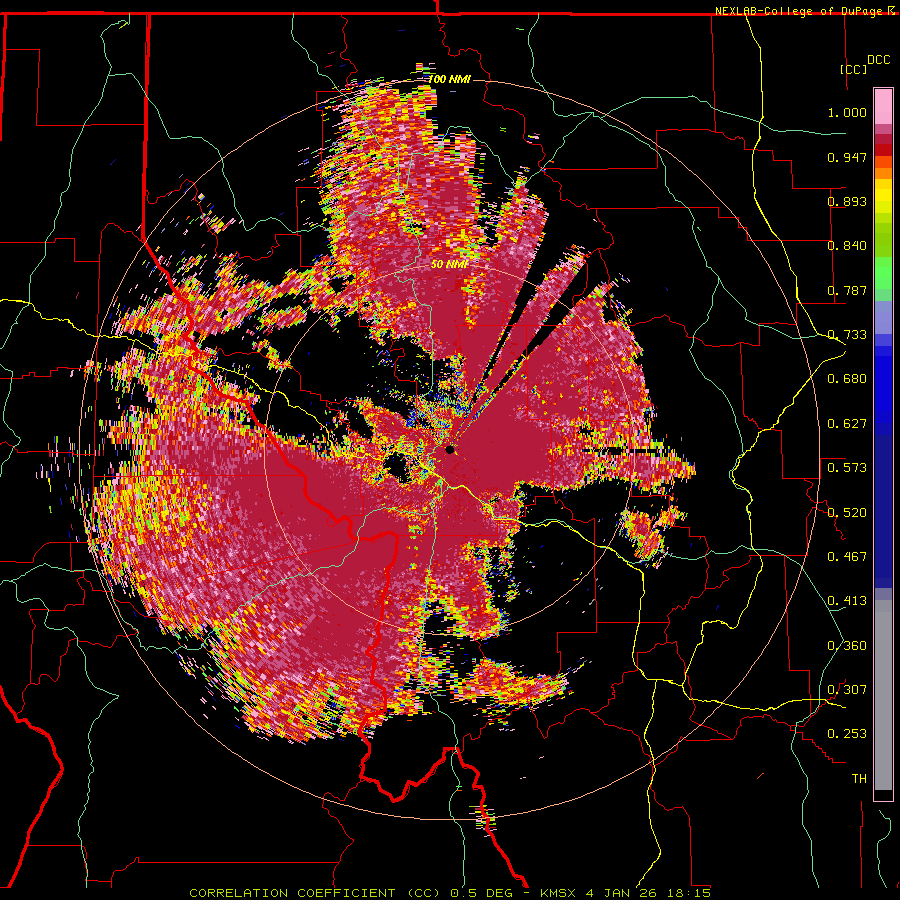The image size is (900, 900).
Task: Select the TH threshold label
Action: [x=859, y=779]
